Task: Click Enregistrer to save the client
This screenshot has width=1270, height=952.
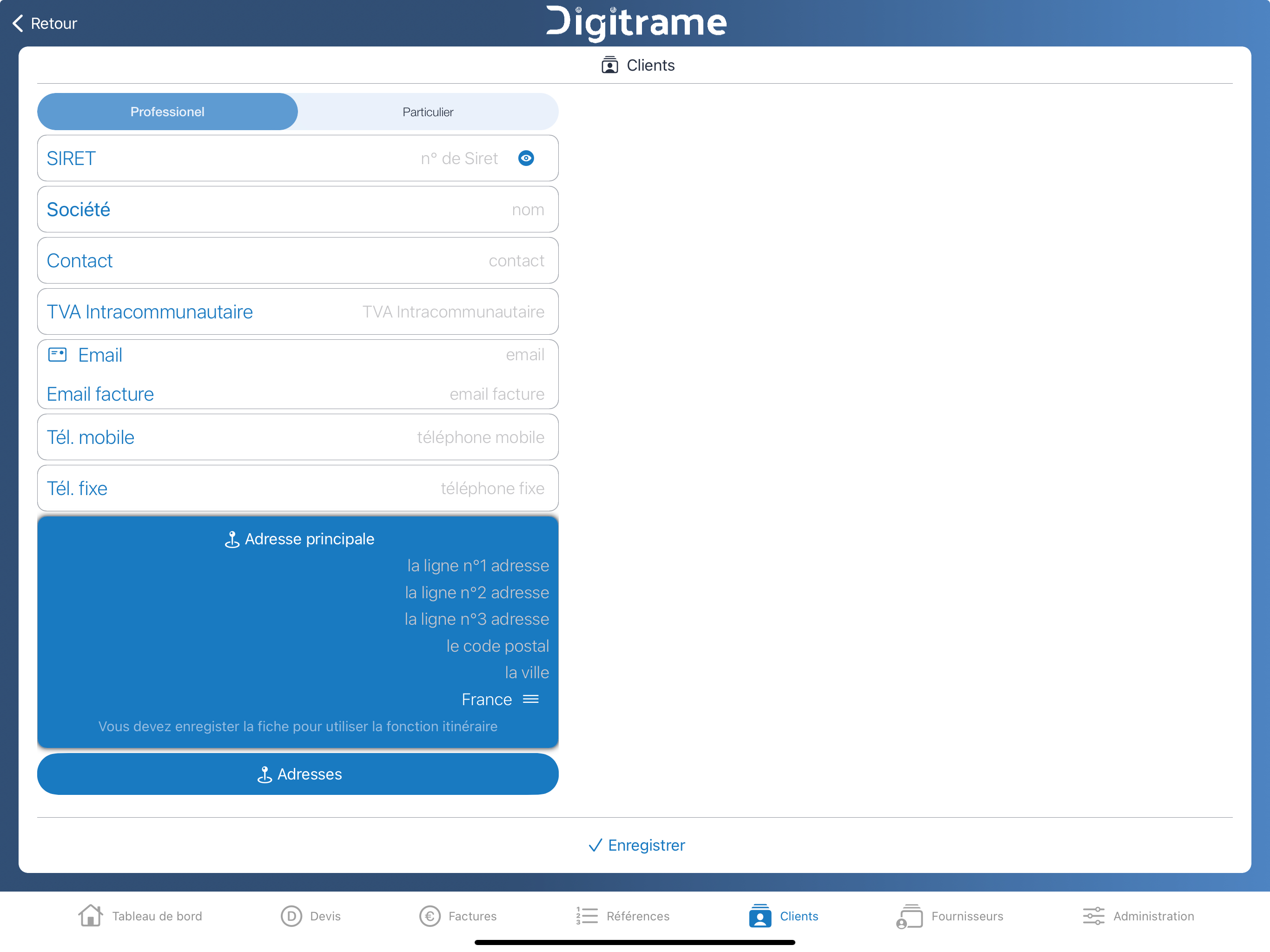Action: pos(637,845)
